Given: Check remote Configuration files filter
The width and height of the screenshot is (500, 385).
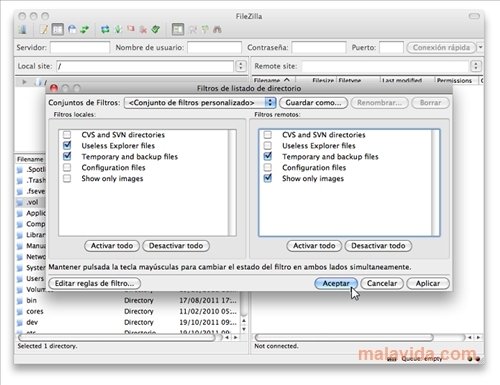Looking at the screenshot, I should (x=268, y=167).
